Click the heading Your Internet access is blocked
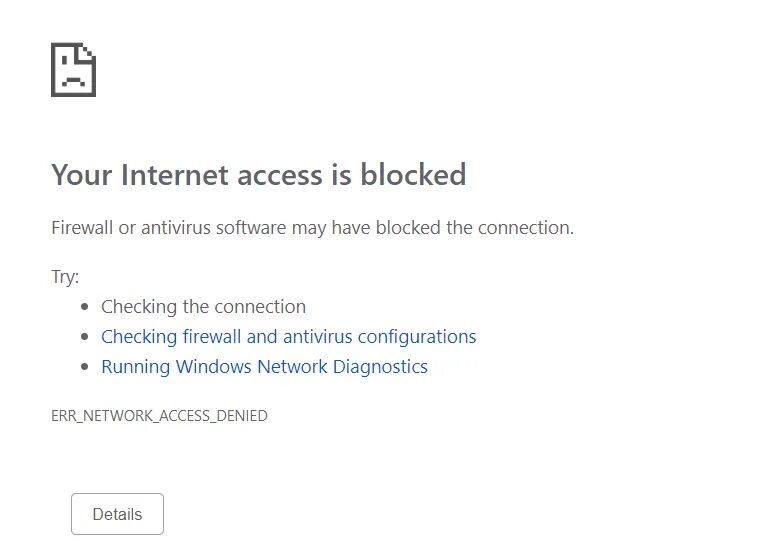This screenshot has height=546, width=771. tap(258, 175)
